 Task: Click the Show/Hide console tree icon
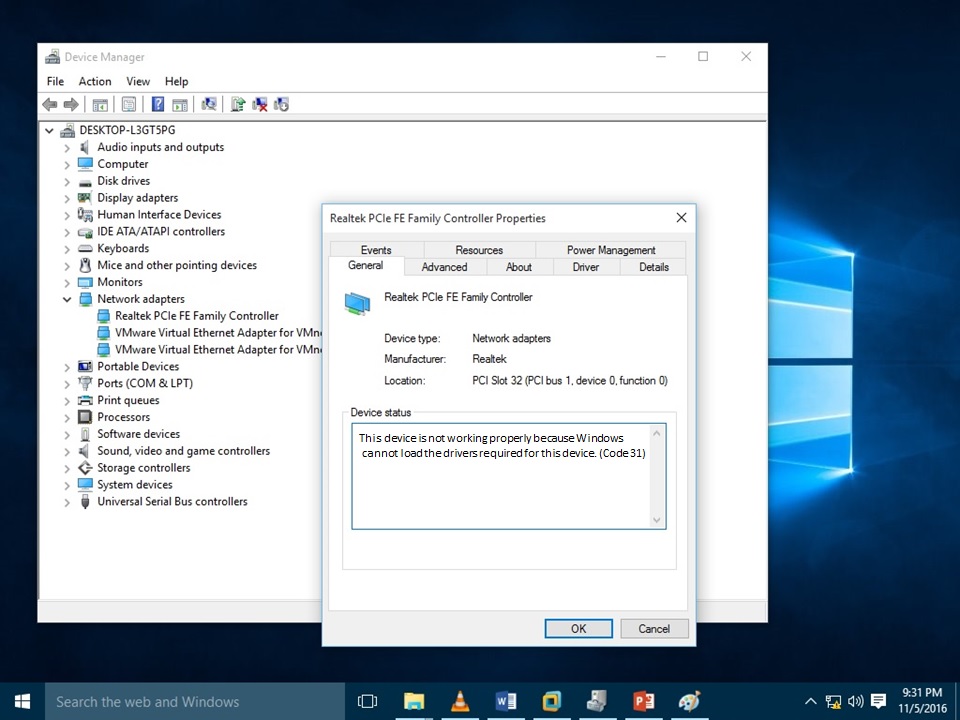coord(99,104)
